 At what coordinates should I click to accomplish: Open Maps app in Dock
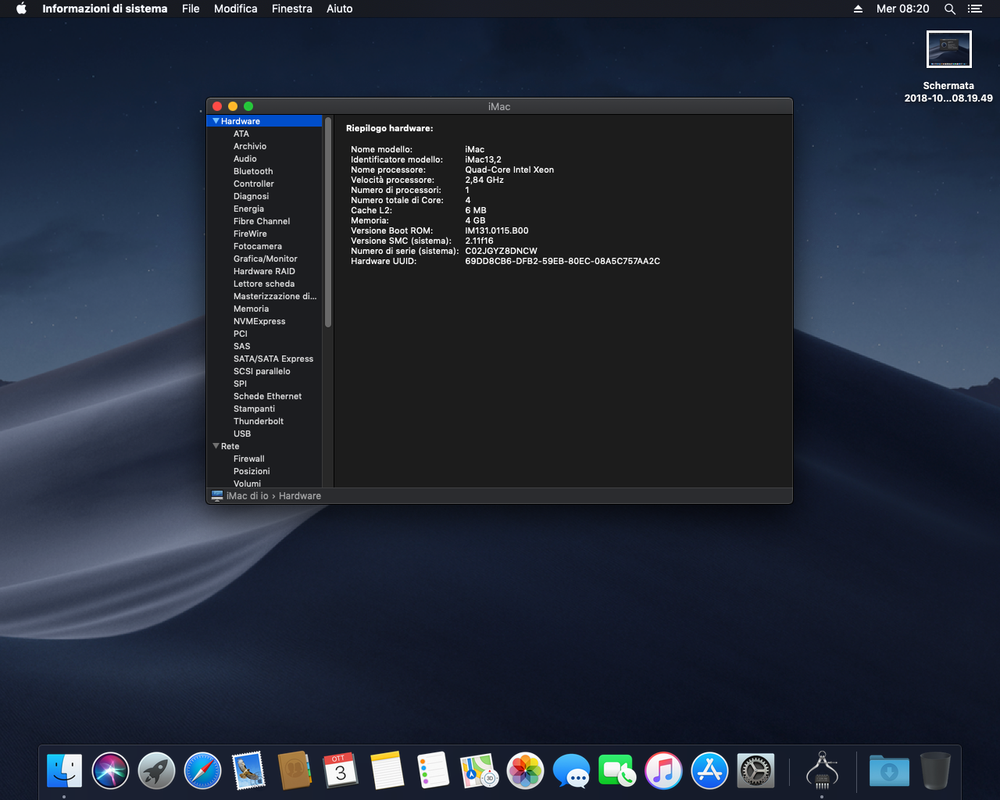pyautogui.click(x=479, y=771)
